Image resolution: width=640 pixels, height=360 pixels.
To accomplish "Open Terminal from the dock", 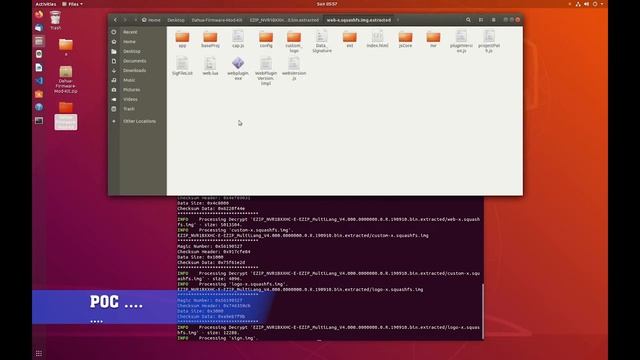I will coord(39,120).
